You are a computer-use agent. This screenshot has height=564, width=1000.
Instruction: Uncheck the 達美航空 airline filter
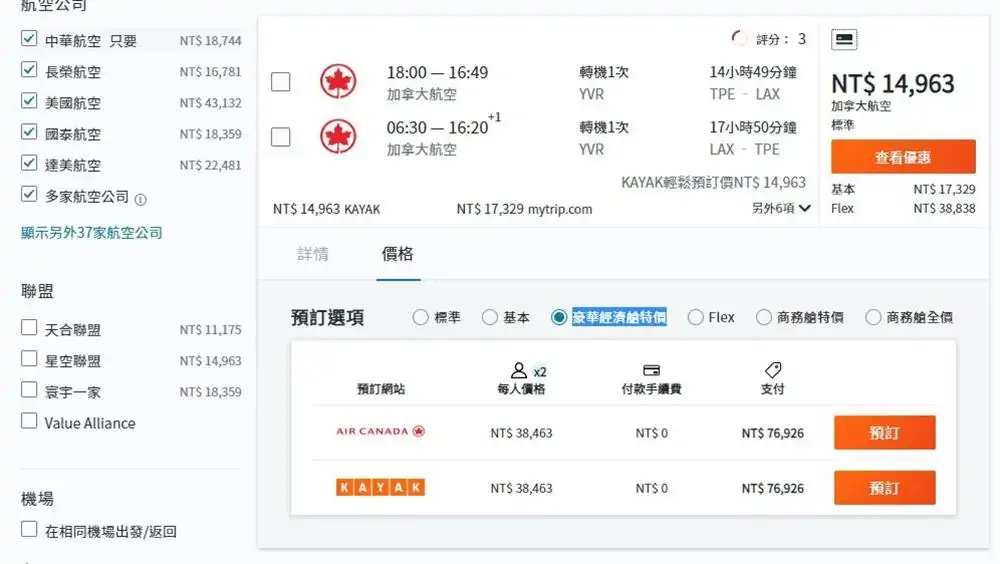pos(29,163)
